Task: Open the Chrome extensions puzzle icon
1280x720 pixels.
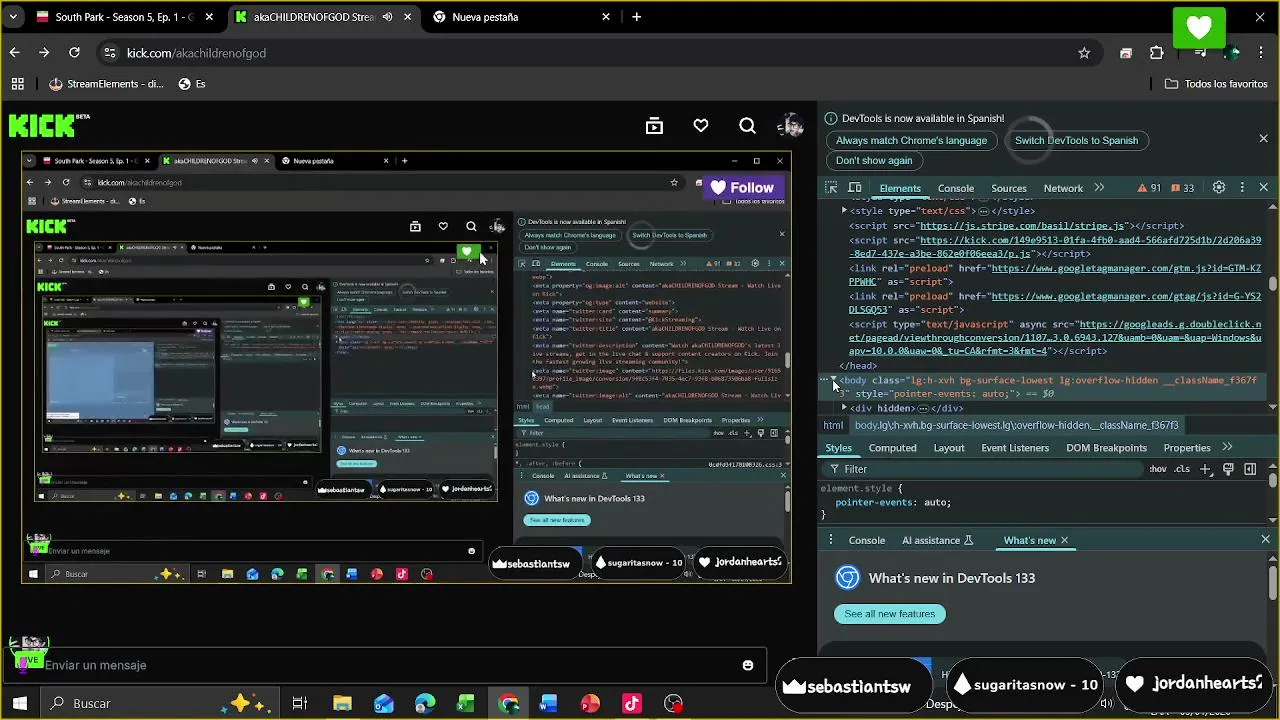Action: [x=1157, y=53]
